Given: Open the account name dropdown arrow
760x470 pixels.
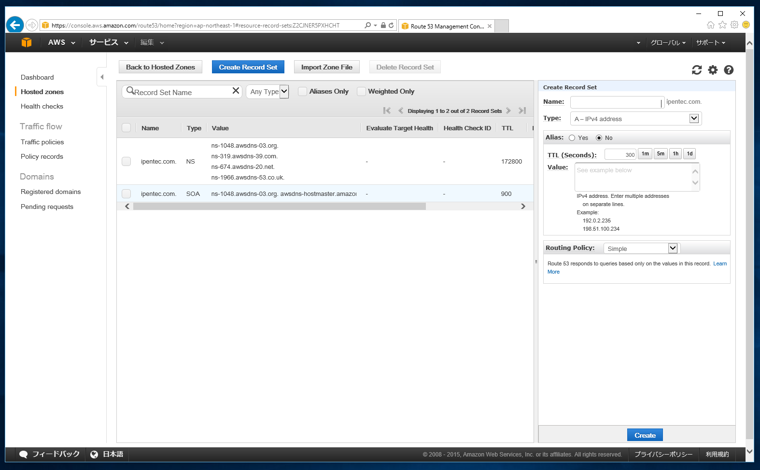Looking at the screenshot, I should coord(638,43).
